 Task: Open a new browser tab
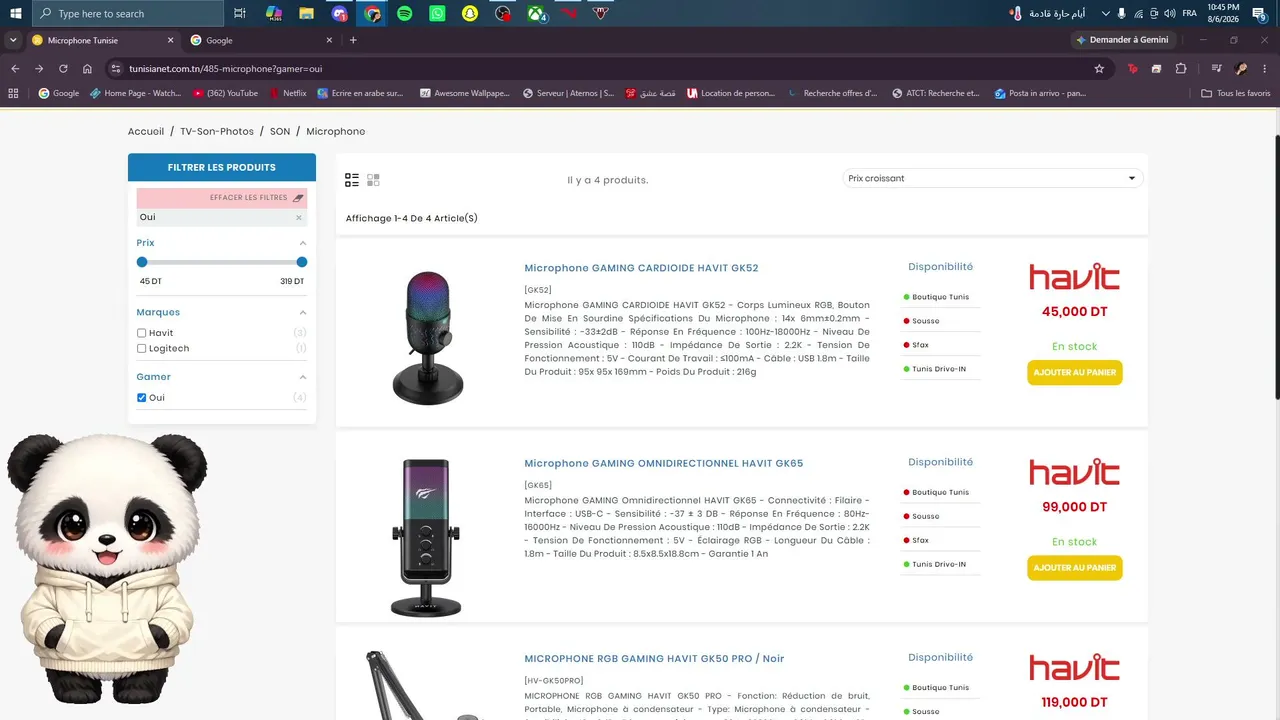tap(353, 41)
